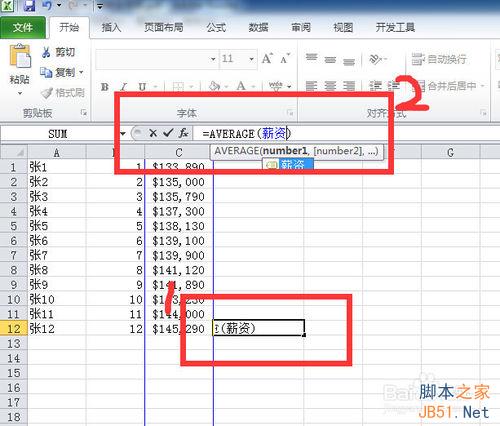Click the center text icon
The image size is (500, 426).
click(330, 86)
